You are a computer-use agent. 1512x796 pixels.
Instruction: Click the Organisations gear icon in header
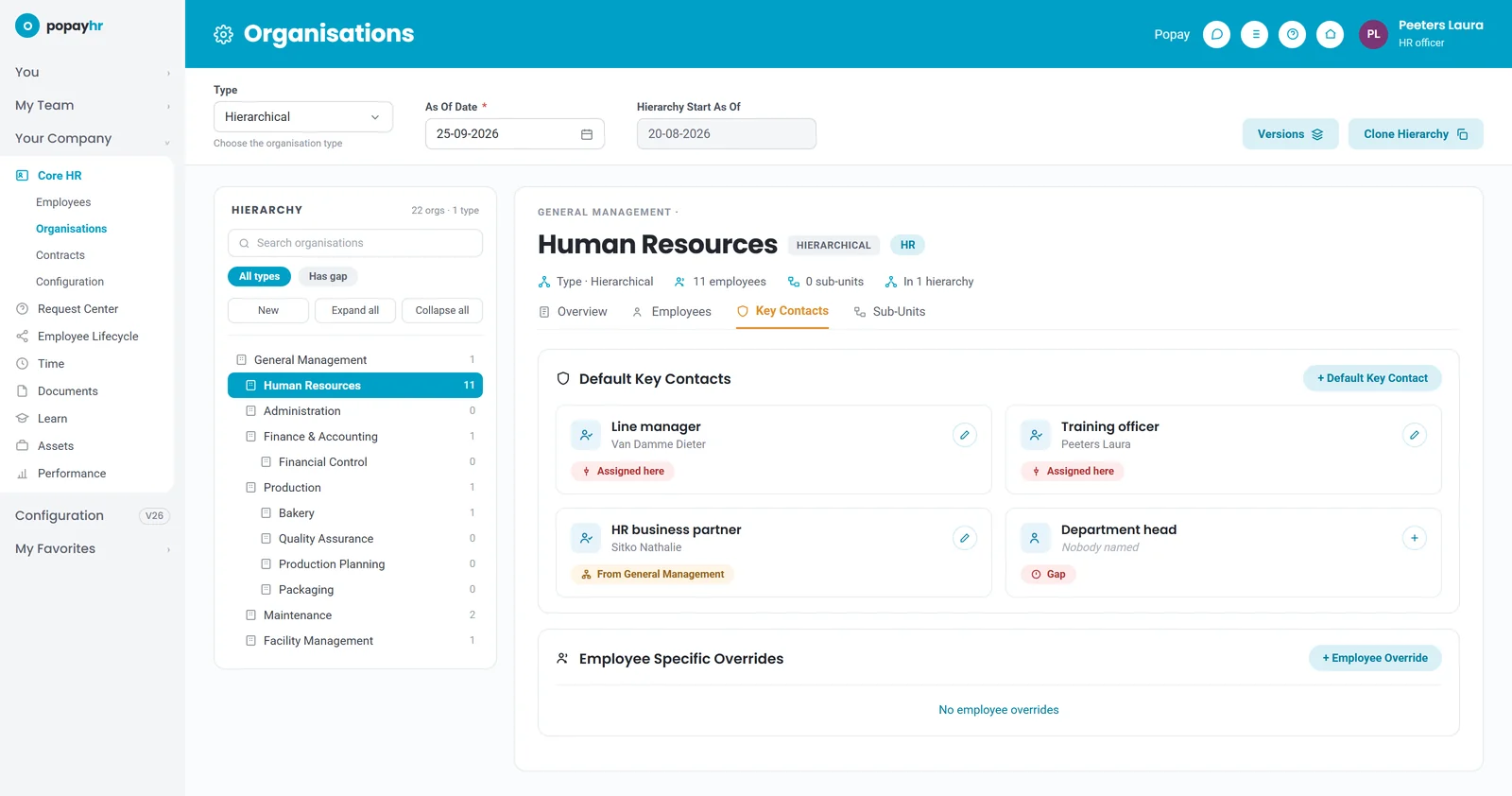[x=223, y=34]
